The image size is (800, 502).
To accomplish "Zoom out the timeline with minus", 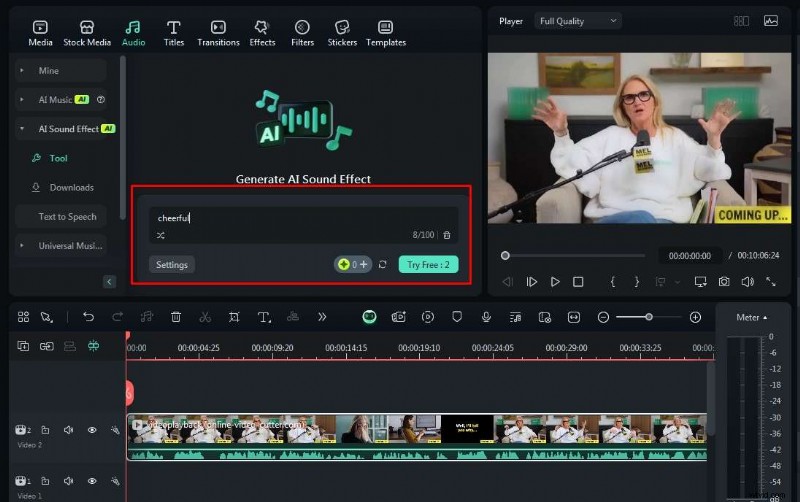I will point(603,317).
